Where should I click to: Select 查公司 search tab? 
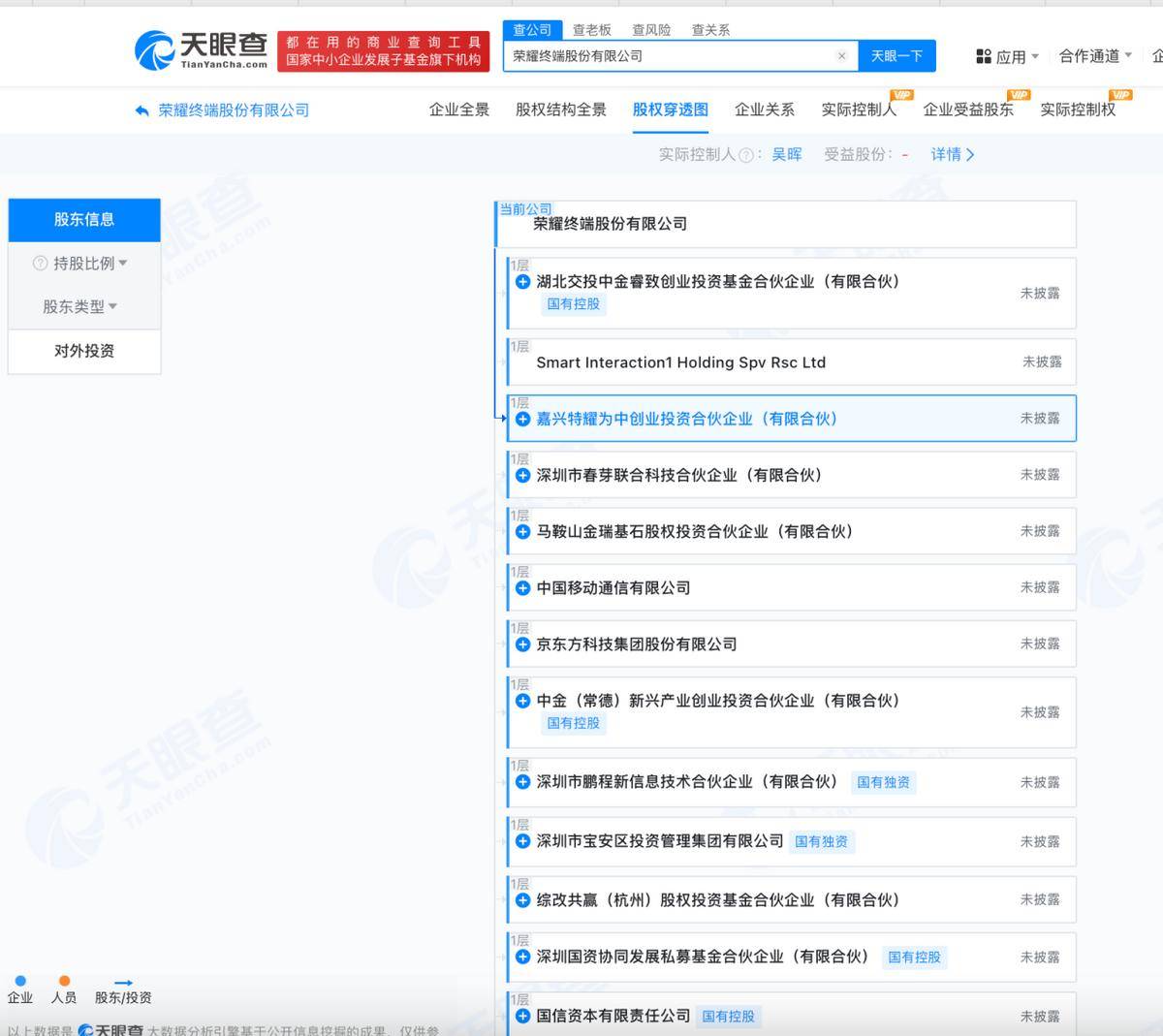(532, 30)
